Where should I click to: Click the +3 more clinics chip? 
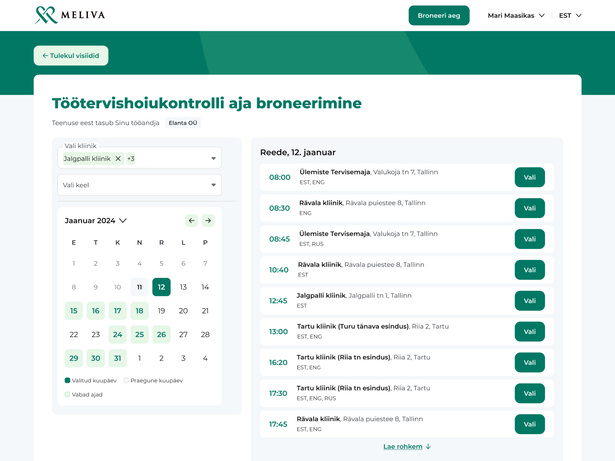point(131,159)
